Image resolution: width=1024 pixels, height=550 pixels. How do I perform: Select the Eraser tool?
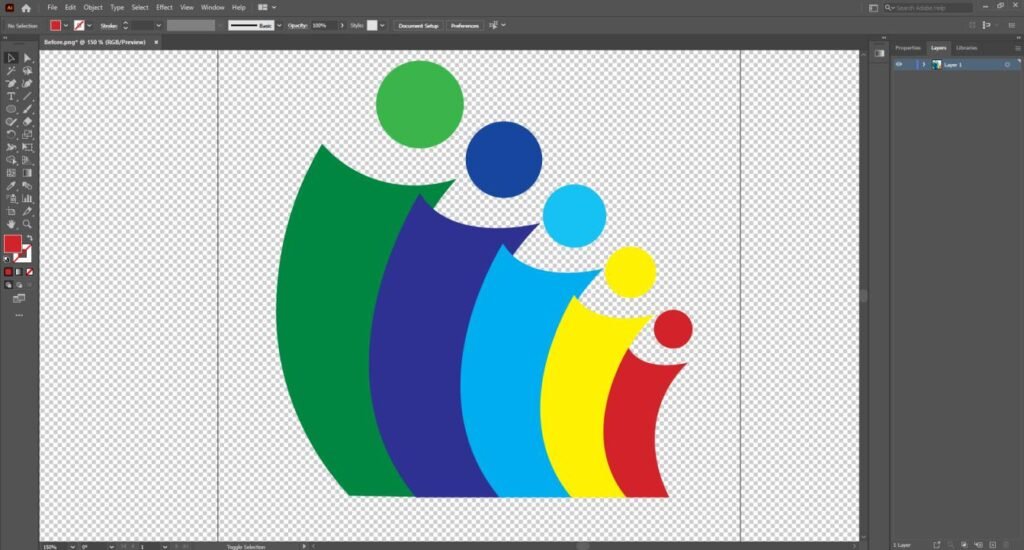pos(27,121)
